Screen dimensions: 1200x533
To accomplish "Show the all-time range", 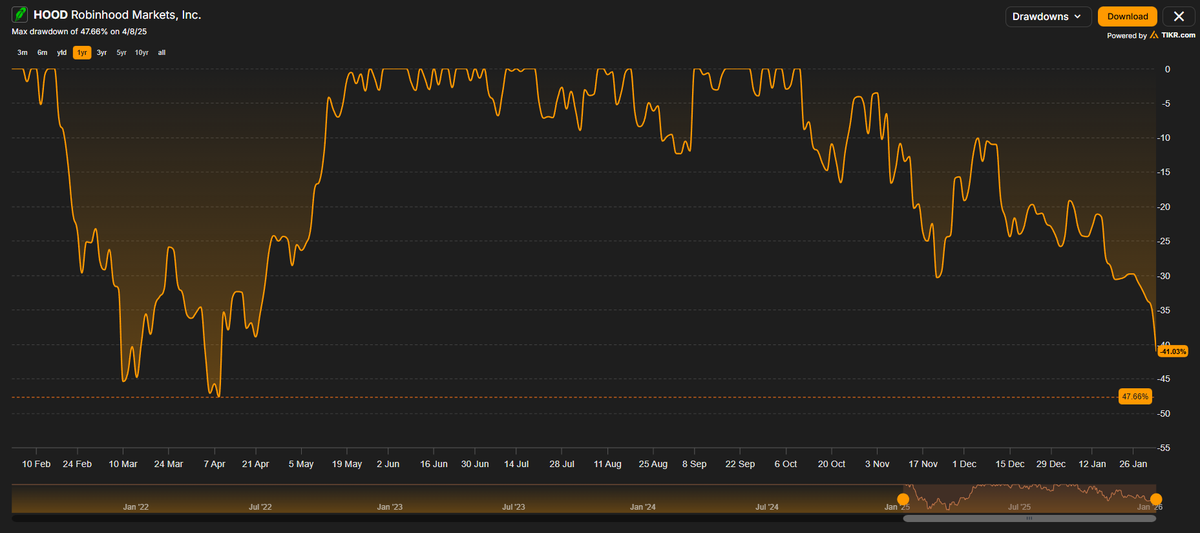I will 161,52.
